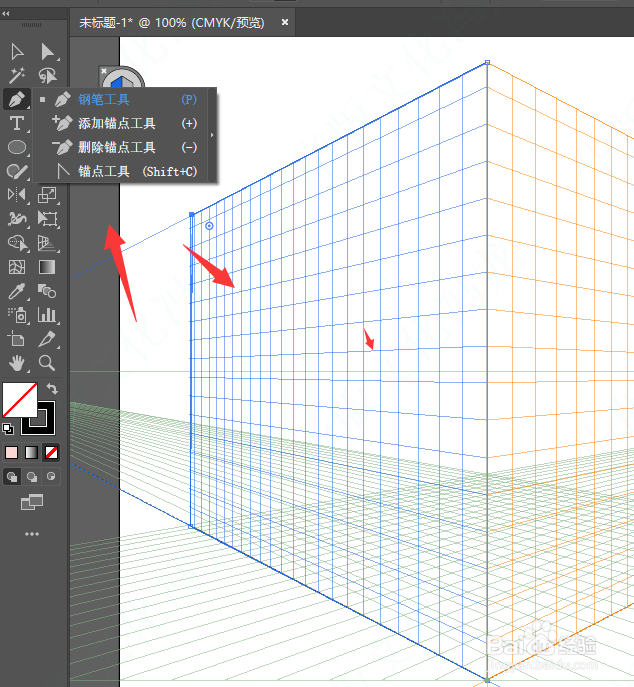The height and width of the screenshot is (687, 634).
Task: Click the circular blue grid control point
Action: click(x=209, y=226)
